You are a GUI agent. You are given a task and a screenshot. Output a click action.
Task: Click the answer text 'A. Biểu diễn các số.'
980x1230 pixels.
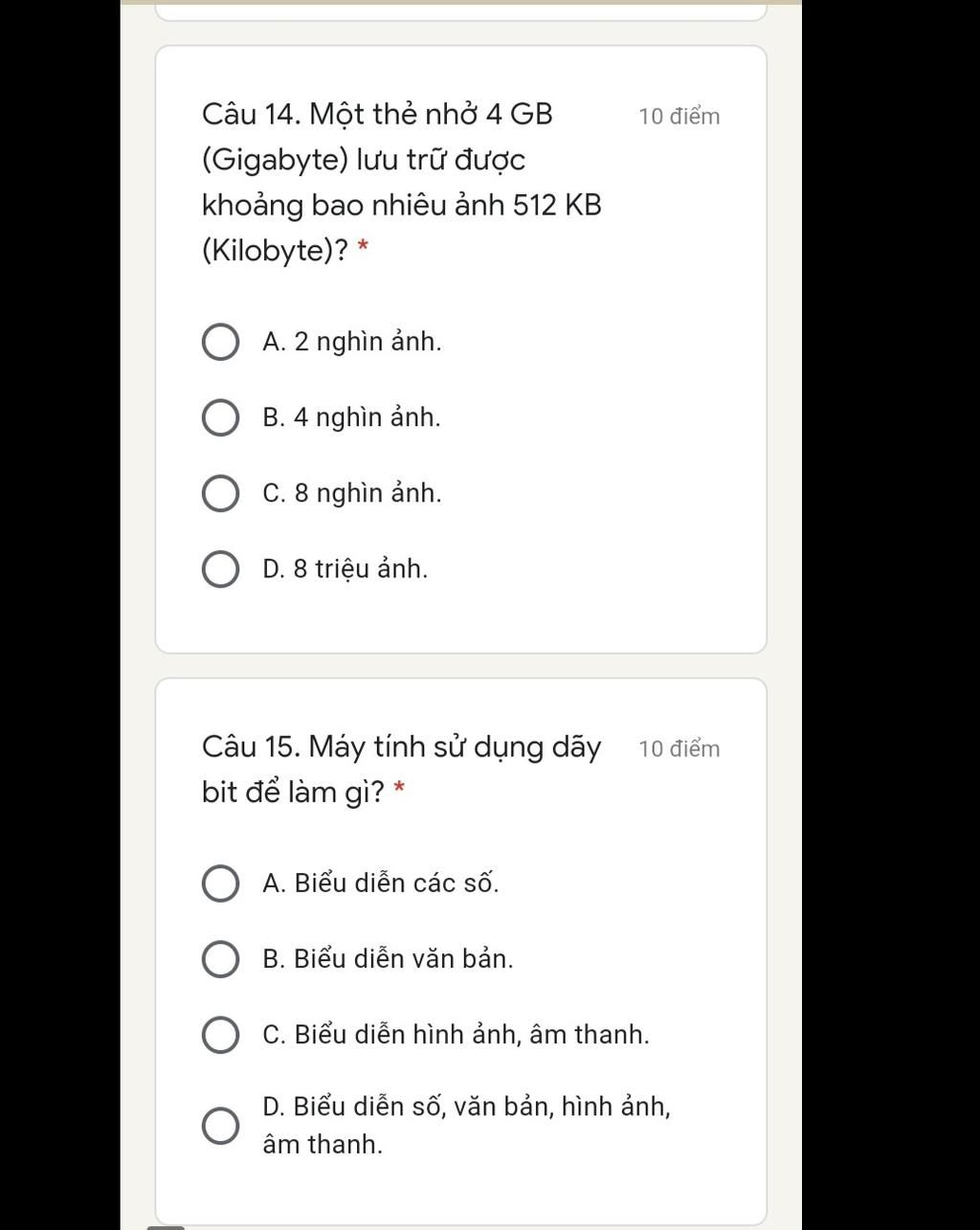[381, 883]
